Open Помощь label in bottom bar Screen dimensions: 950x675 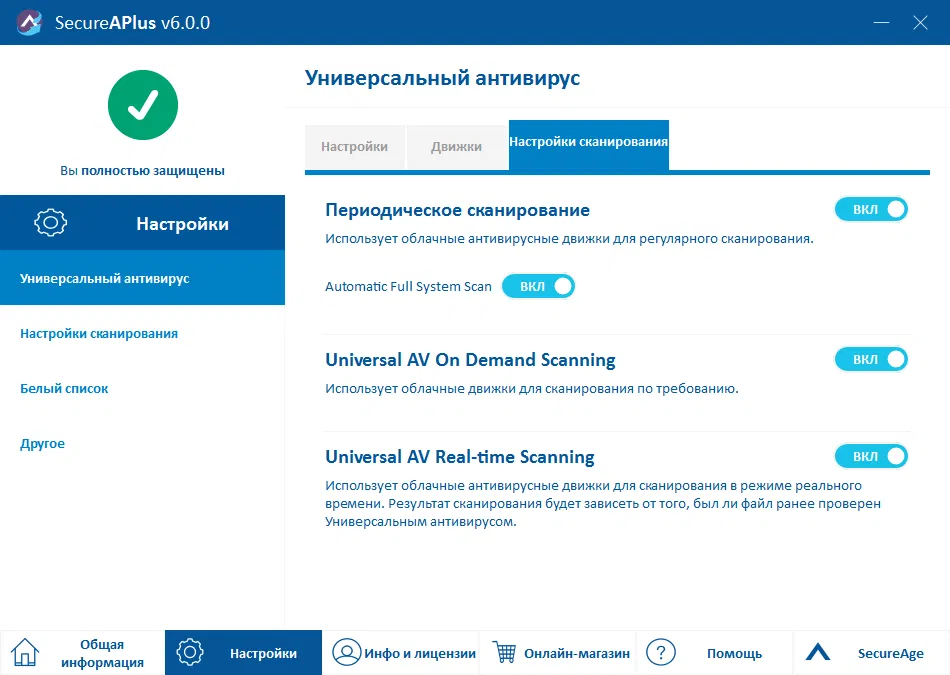coord(734,653)
